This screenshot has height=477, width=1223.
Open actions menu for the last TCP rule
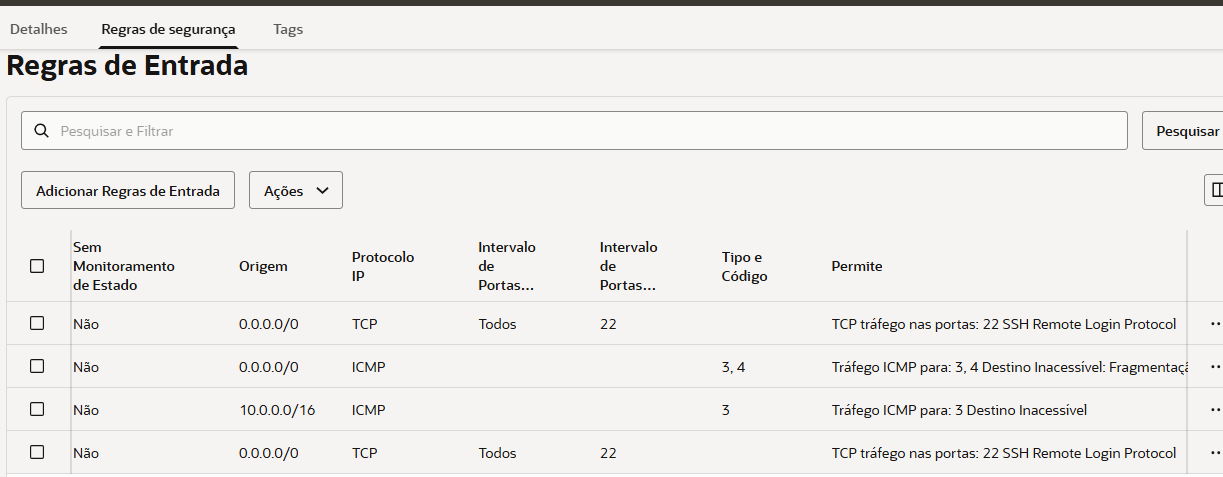click(1215, 453)
